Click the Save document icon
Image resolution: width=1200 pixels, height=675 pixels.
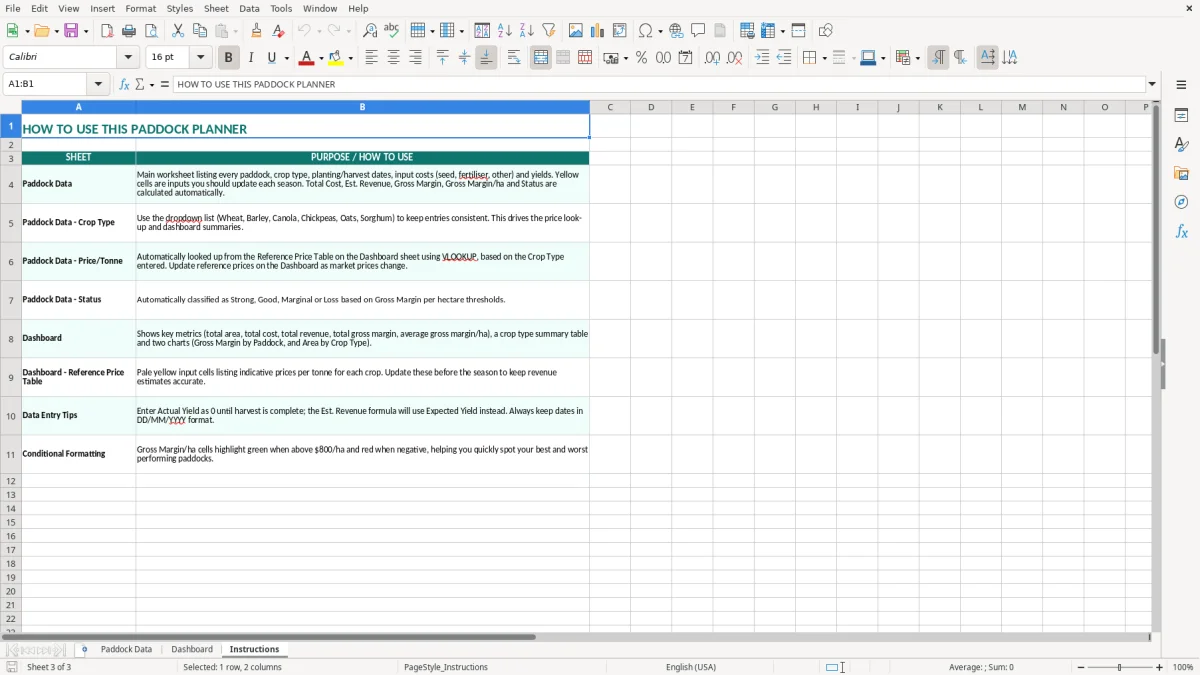pos(71,31)
